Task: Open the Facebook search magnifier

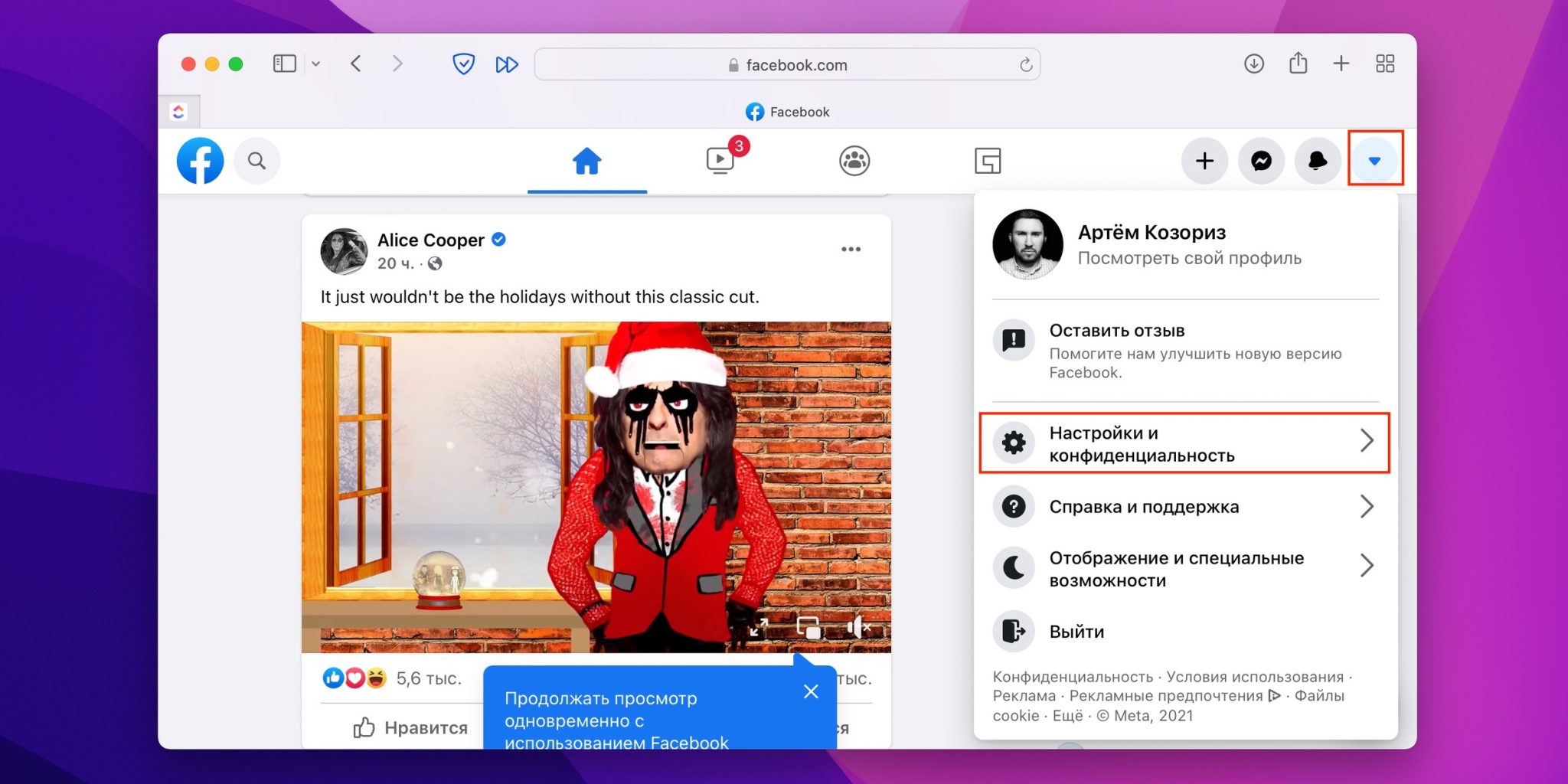Action: tap(257, 161)
